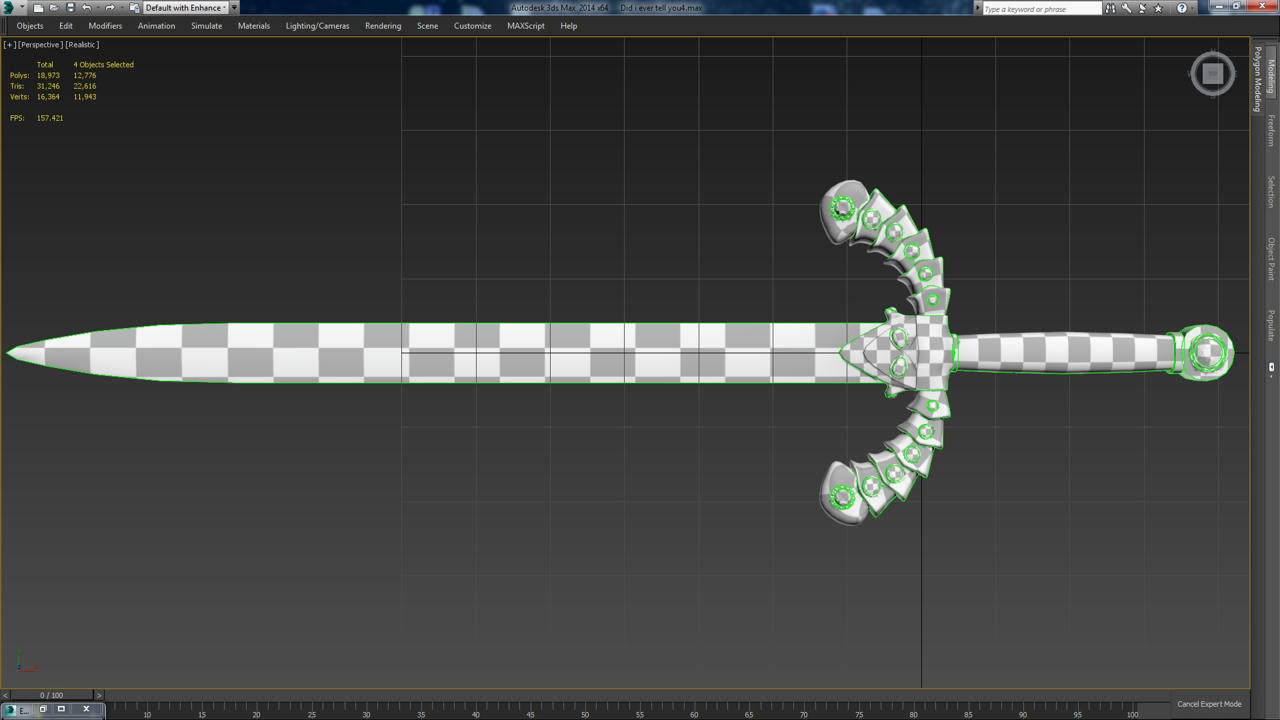
Task: Create a new scene file icon
Action: (x=38, y=8)
